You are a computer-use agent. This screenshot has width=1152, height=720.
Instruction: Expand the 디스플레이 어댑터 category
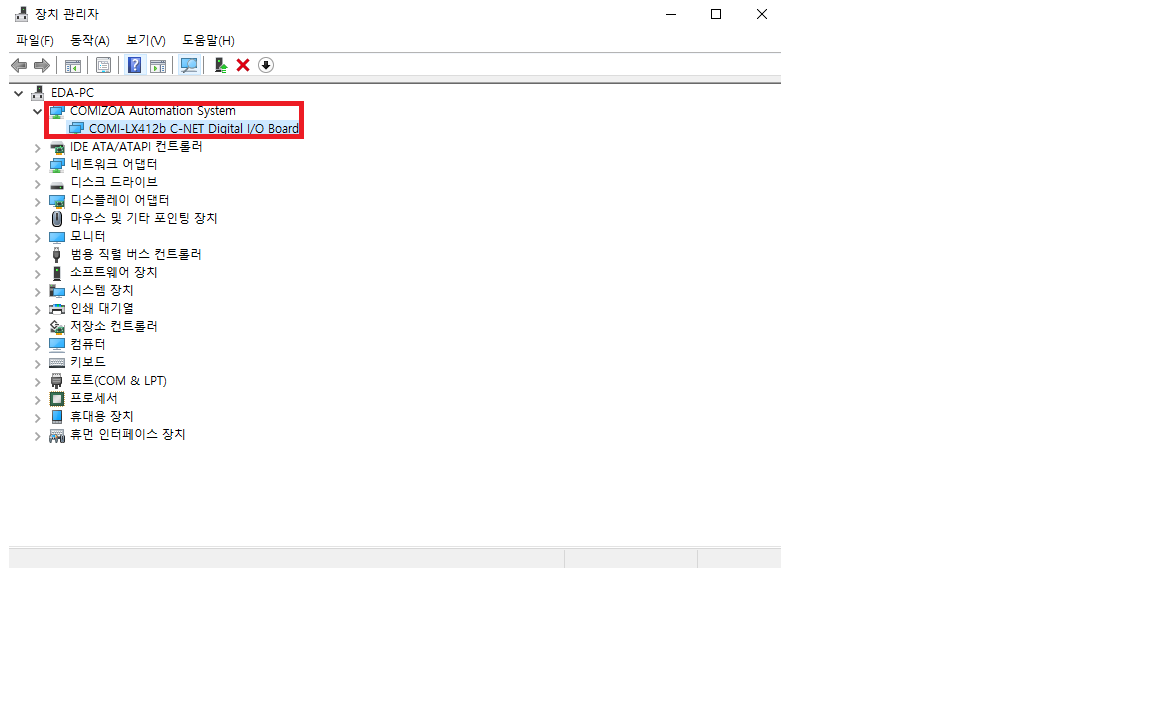click(x=38, y=201)
